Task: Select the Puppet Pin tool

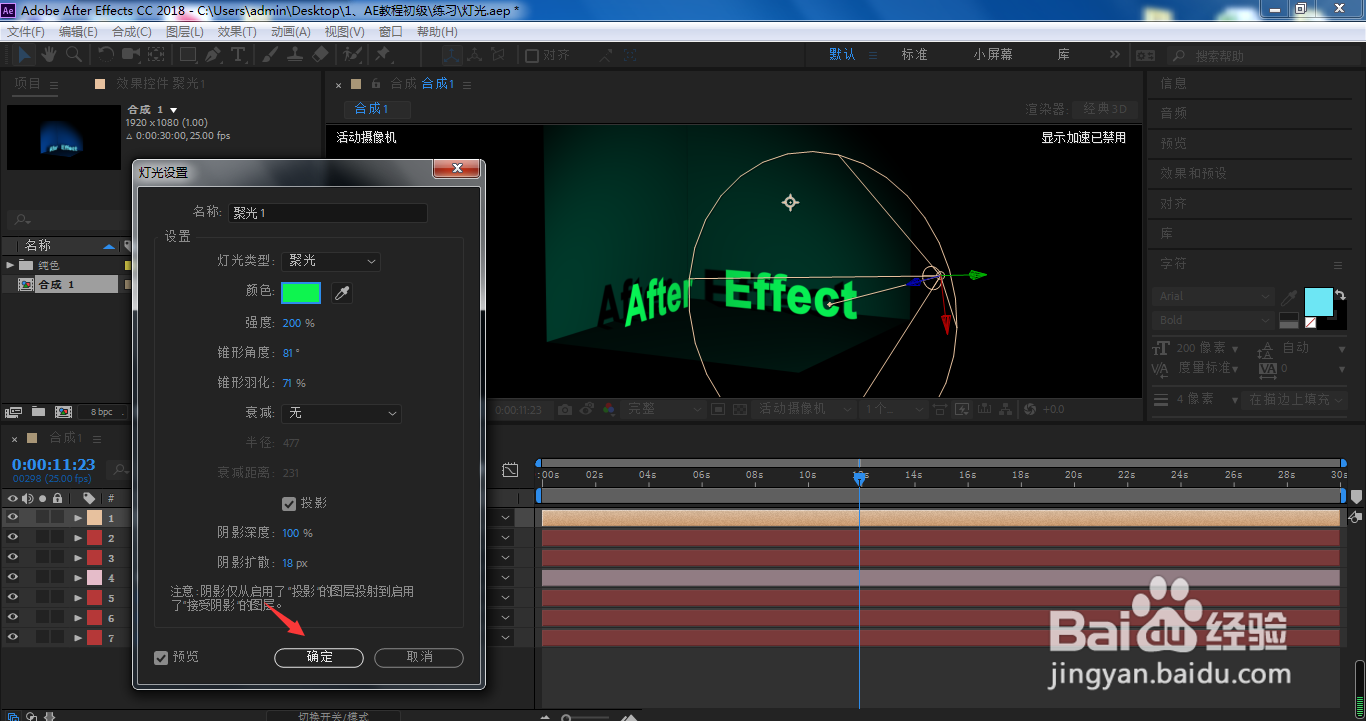Action: [382, 54]
